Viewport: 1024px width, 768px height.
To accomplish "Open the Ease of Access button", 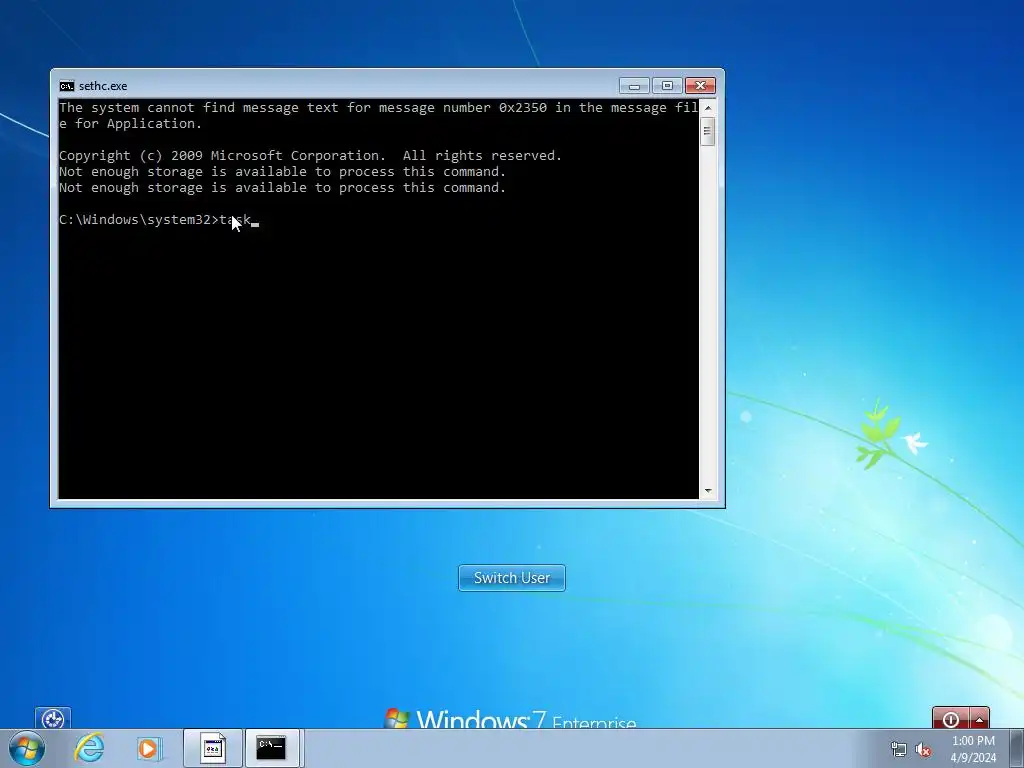I will (53, 719).
